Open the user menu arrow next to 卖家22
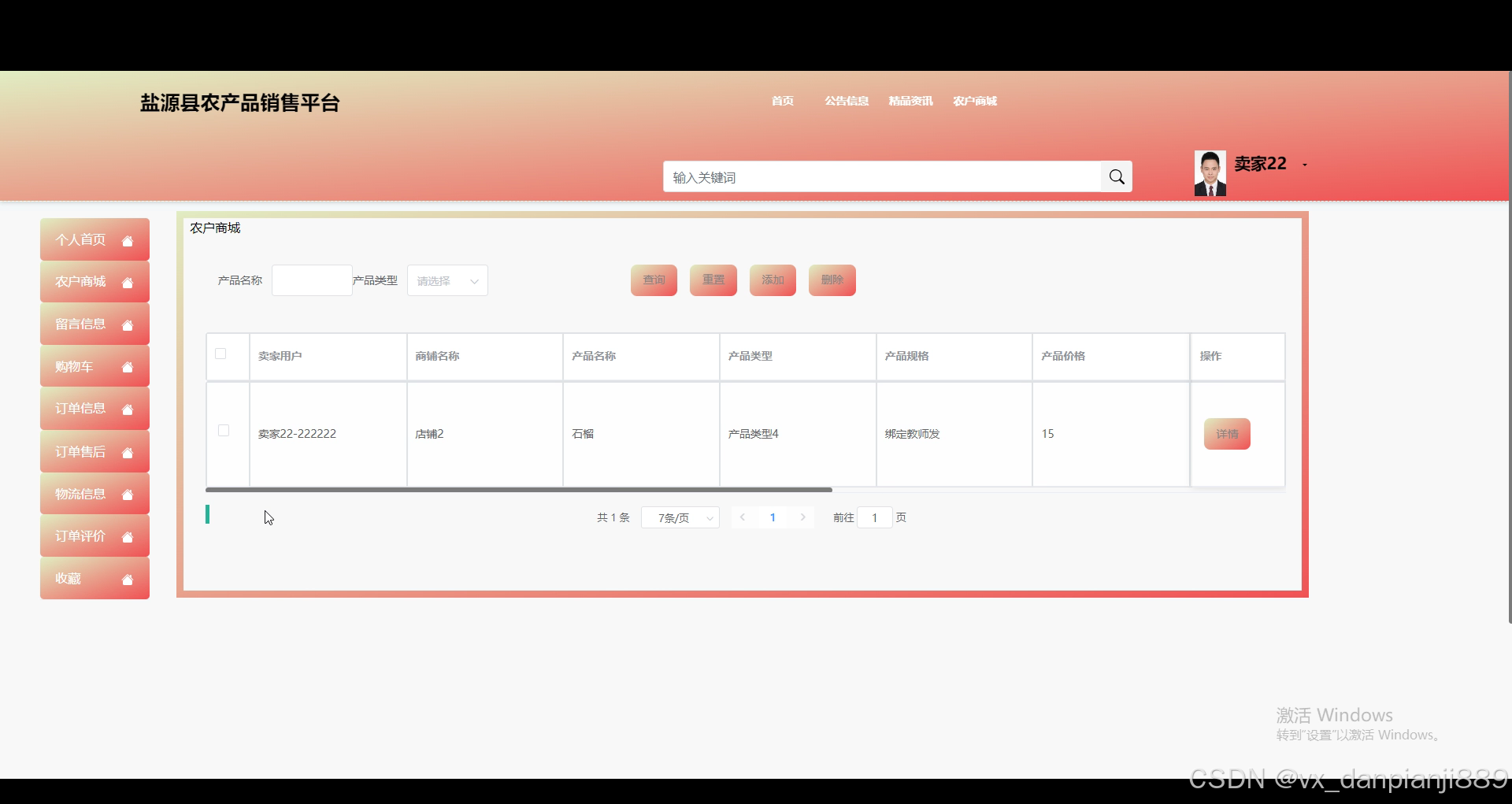 point(1305,165)
